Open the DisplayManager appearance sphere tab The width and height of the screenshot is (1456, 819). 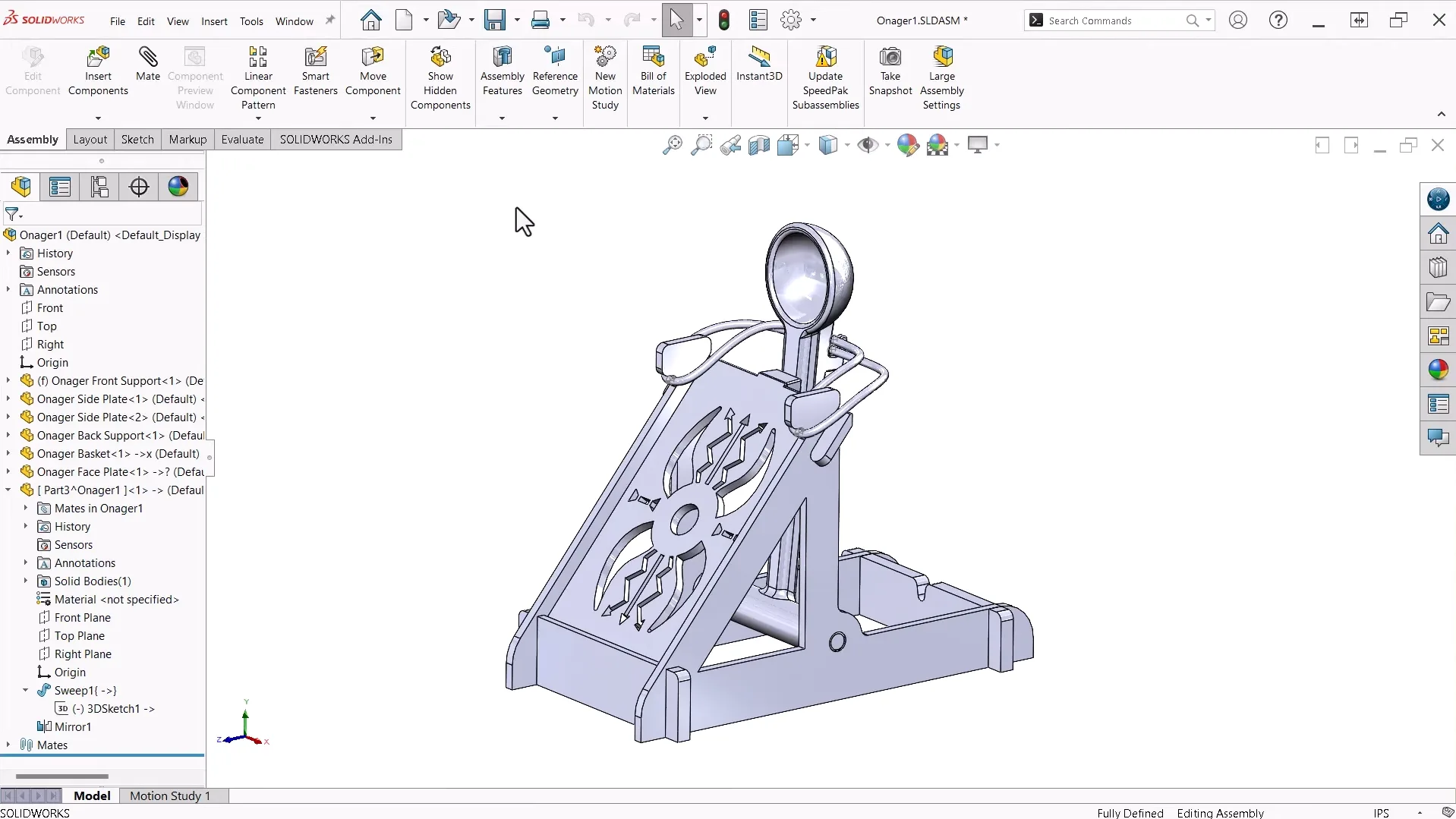coord(178,187)
